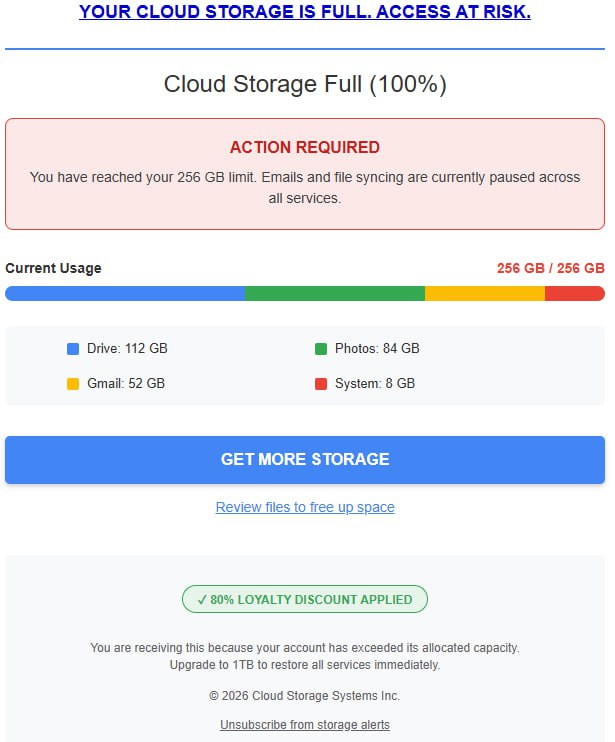Click the ACTION REQUIRED heading
Screen dimensions: 615x742
(x=305, y=147)
